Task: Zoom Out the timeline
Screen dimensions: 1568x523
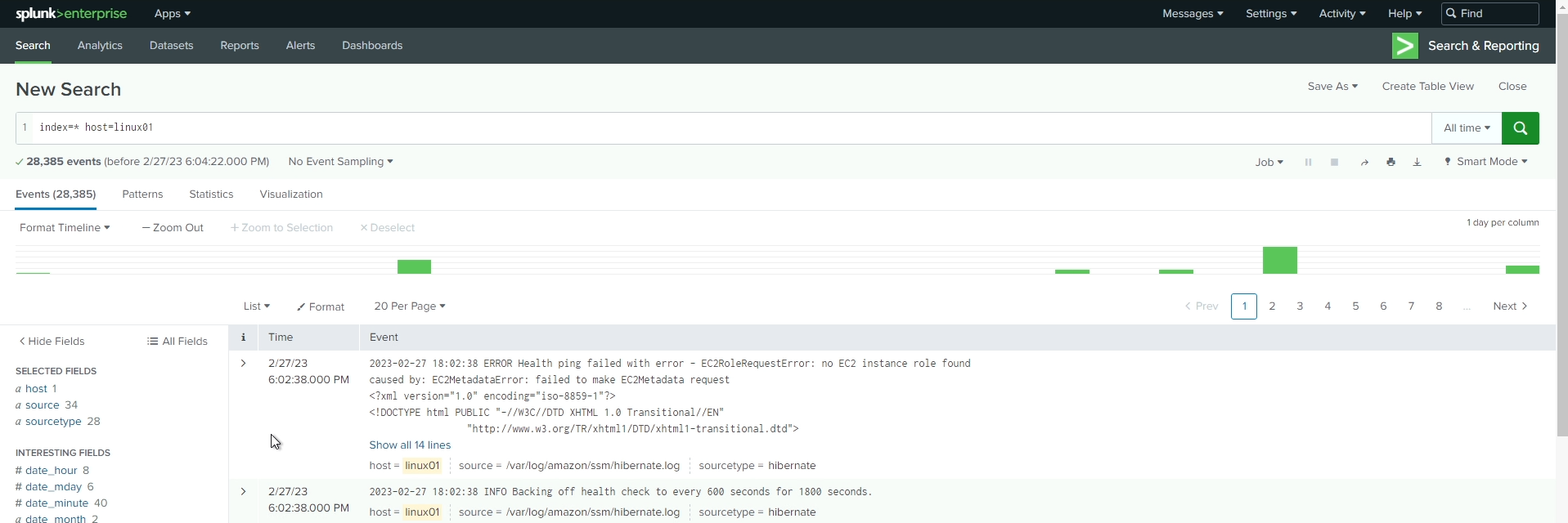Action: pyautogui.click(x=173, y=228)
